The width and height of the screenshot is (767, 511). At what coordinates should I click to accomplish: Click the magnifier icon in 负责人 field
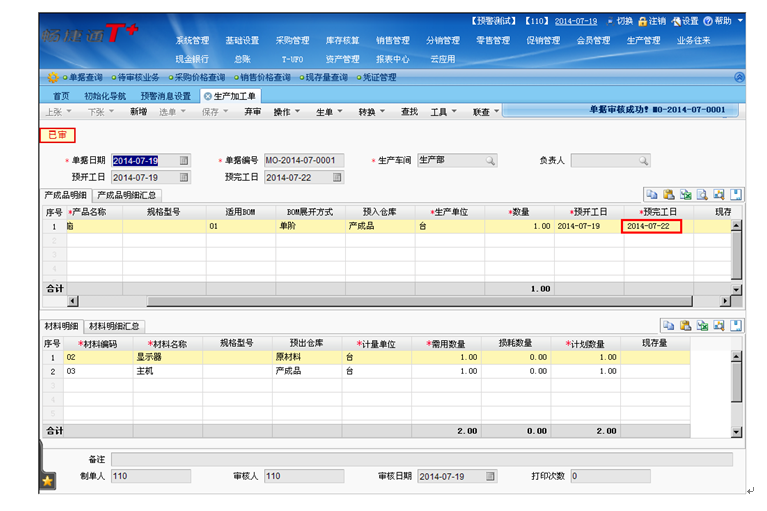[x=642, y=160]
